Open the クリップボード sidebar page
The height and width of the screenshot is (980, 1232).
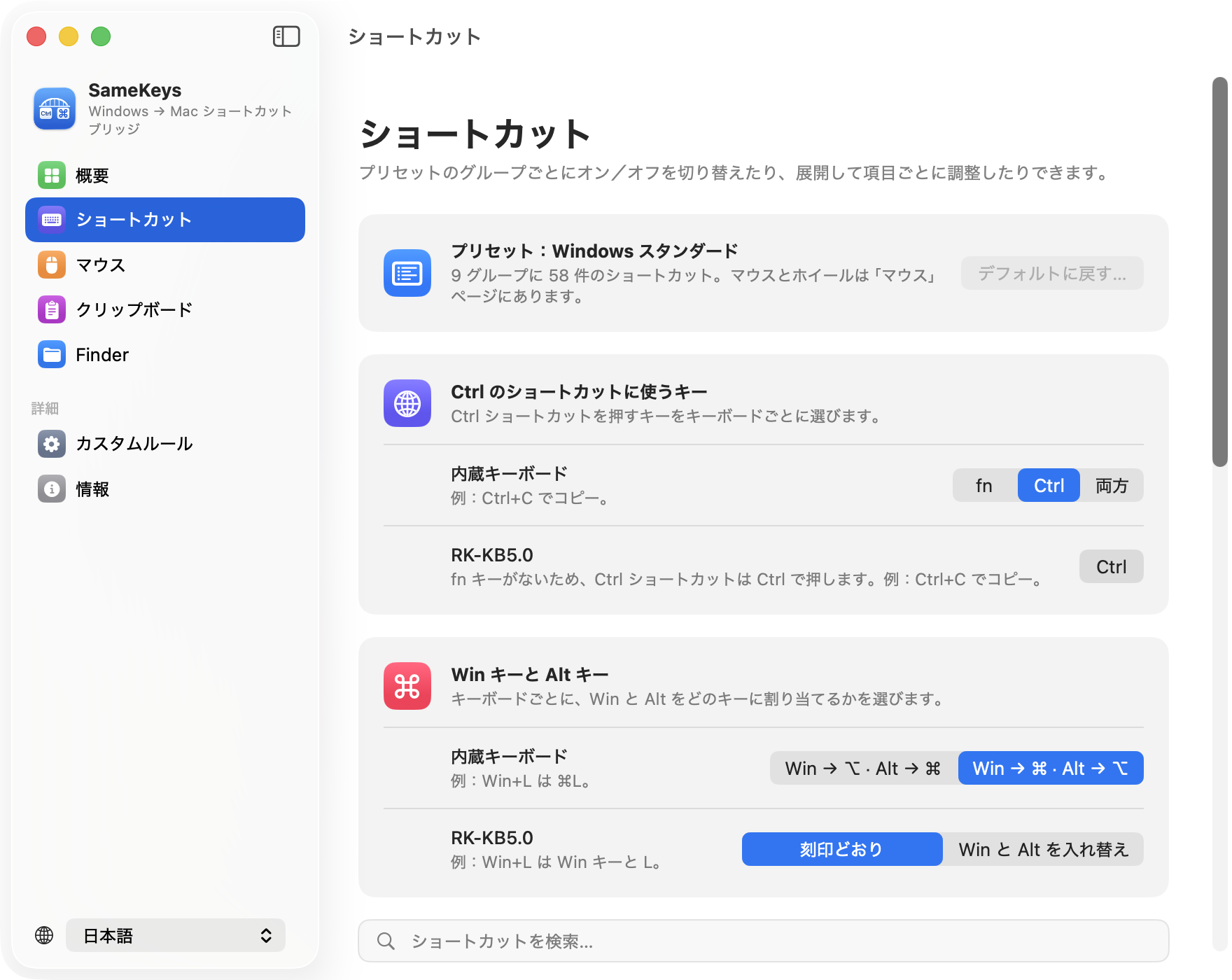[x=165, y=309]
